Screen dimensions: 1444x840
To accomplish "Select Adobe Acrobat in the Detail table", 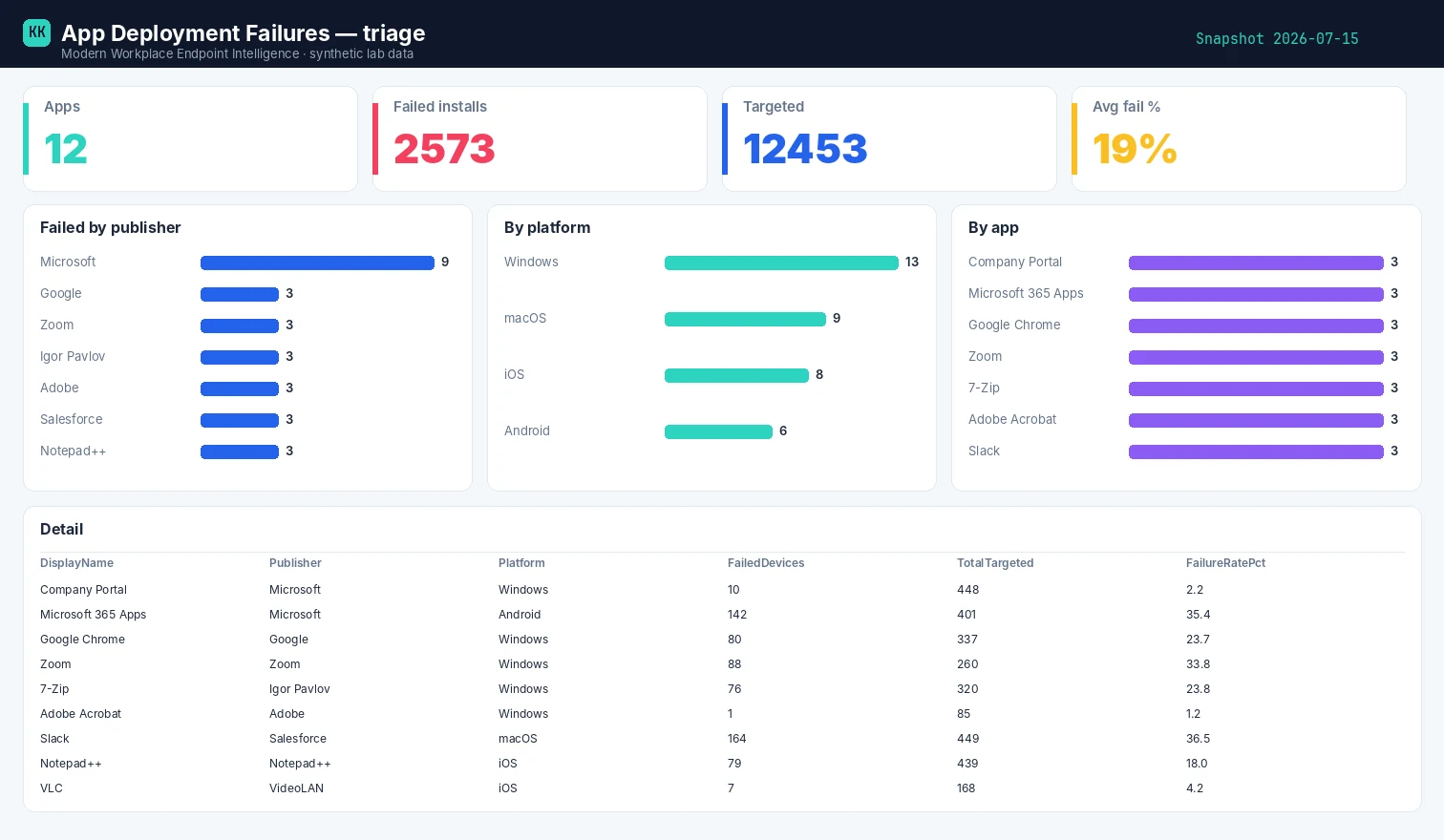I will [x=80, y=714].
